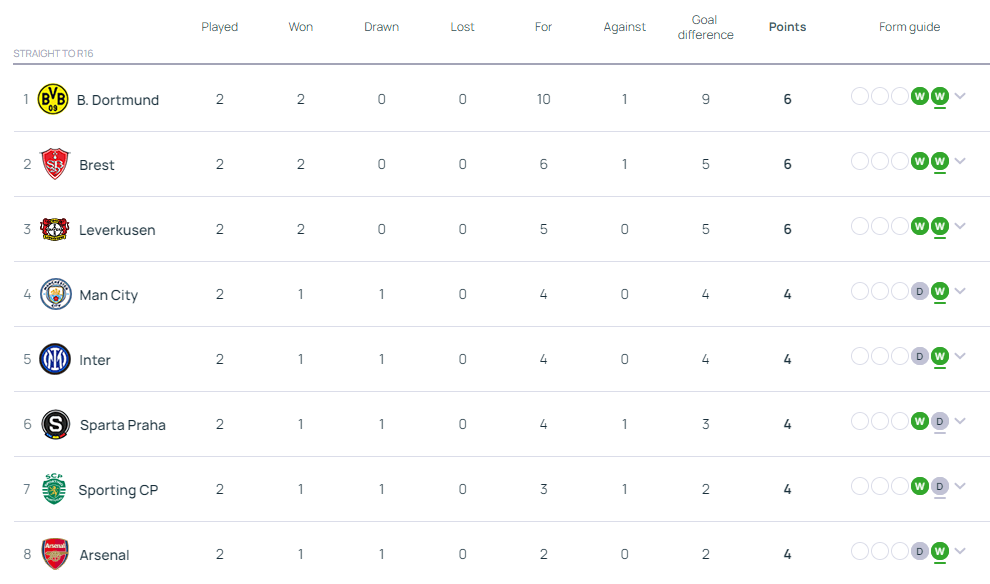
Task: Expand Sparta Praha form guide chevron
Action: coord(960,421)
